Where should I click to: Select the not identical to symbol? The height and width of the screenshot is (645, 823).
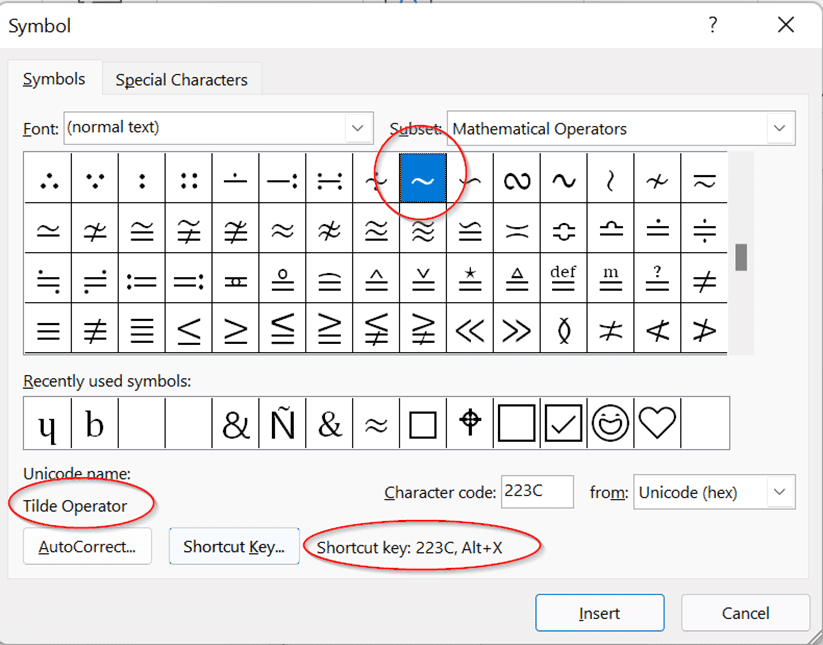tap(95, 329)
